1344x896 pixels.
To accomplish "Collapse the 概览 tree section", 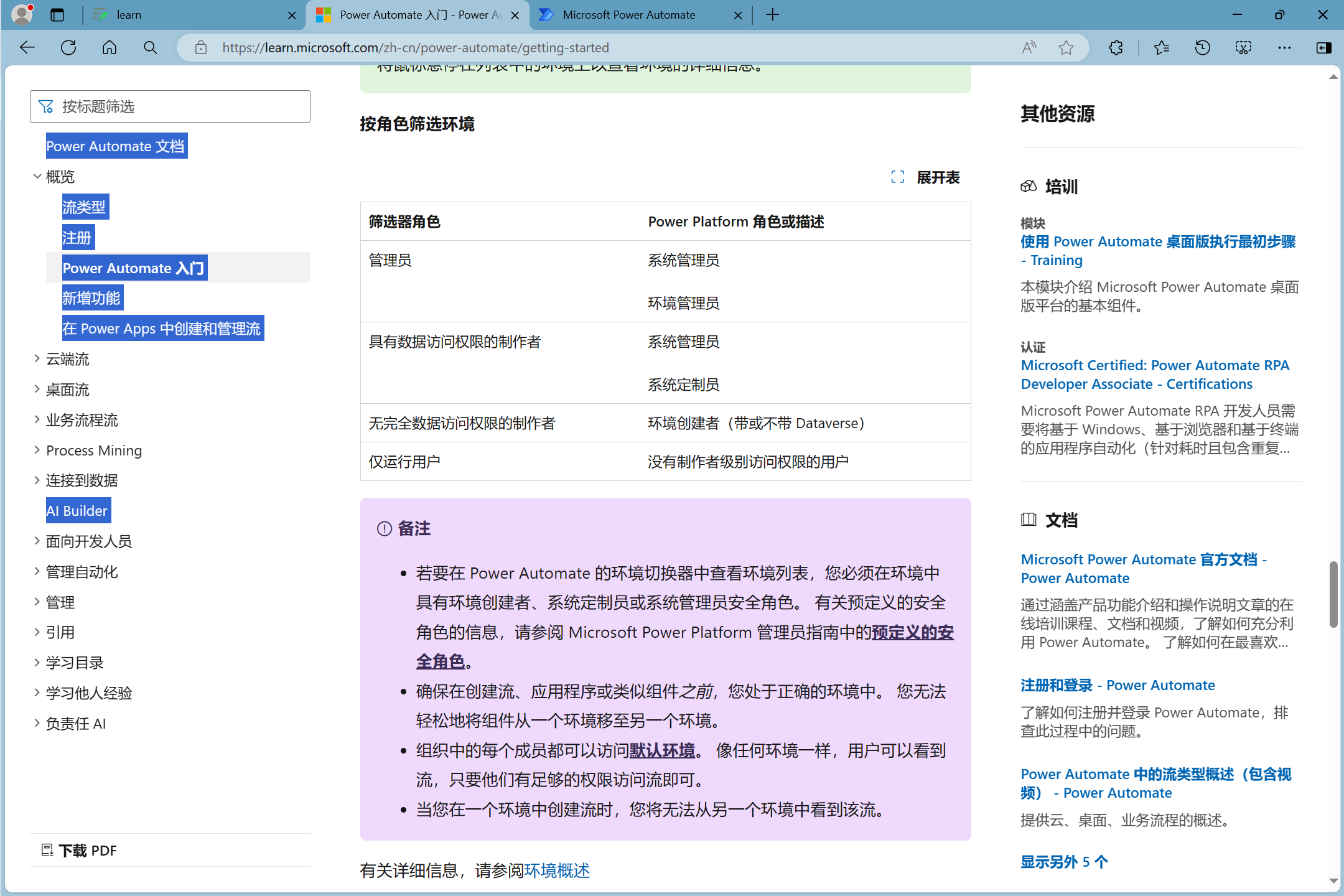I will click(37, 177).
